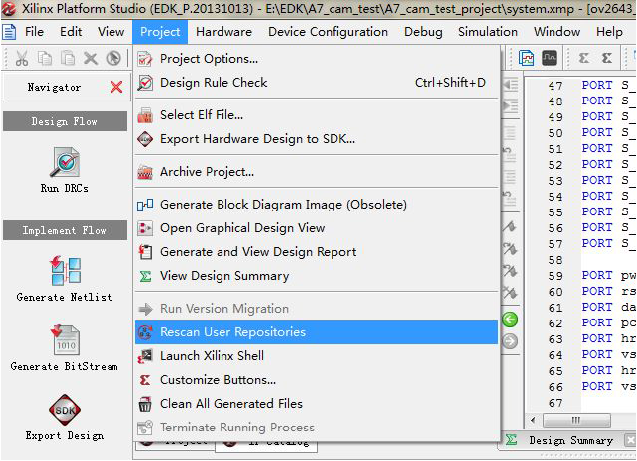Screen dimensions: 637x461
Task: Choose Design Rule Check menu item
Action: (213, 83)
